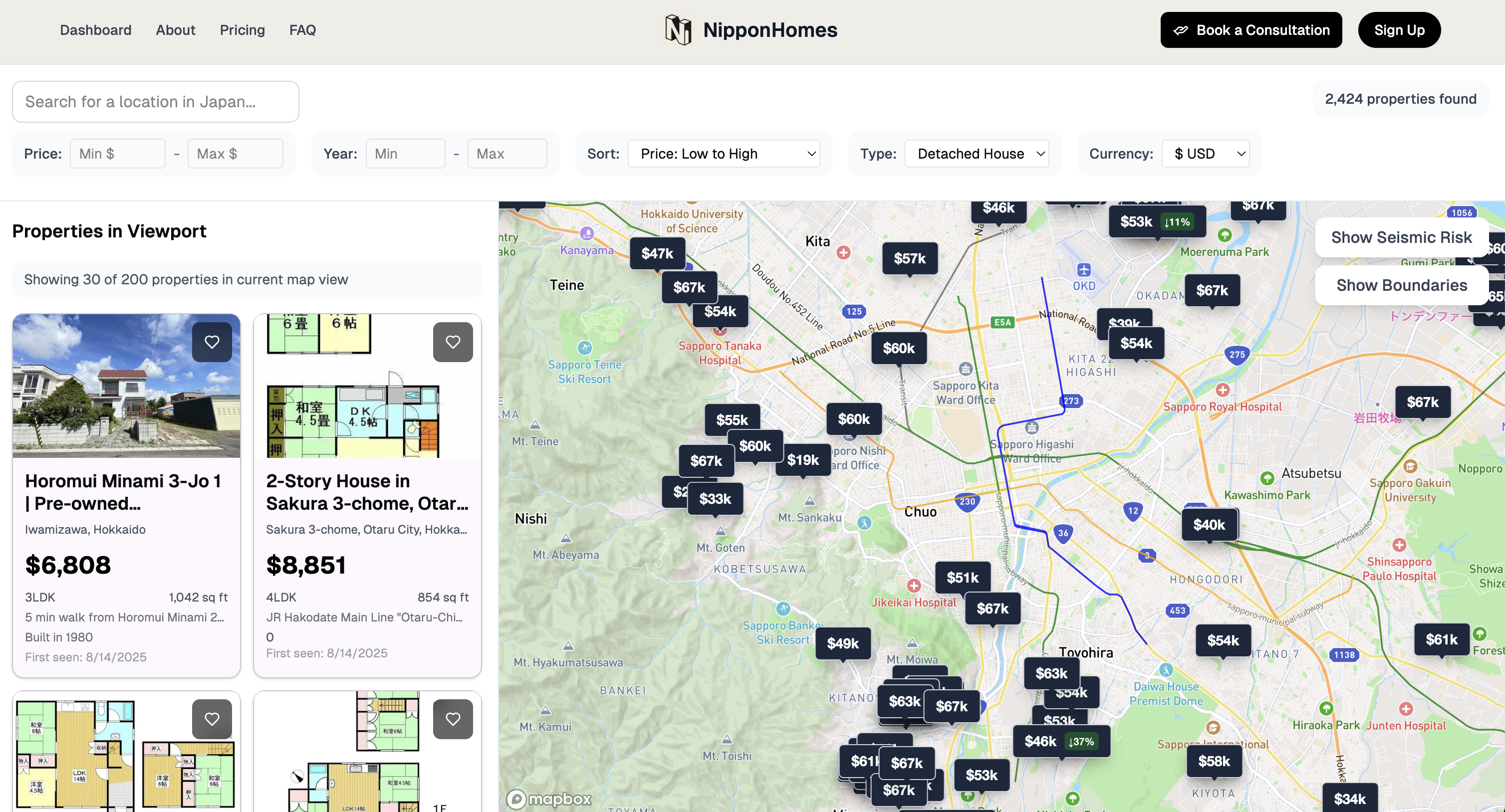The height and width of the screenshot is (812, 1505).
Task: Click the location search field
Action: click(x=155, y=102)
